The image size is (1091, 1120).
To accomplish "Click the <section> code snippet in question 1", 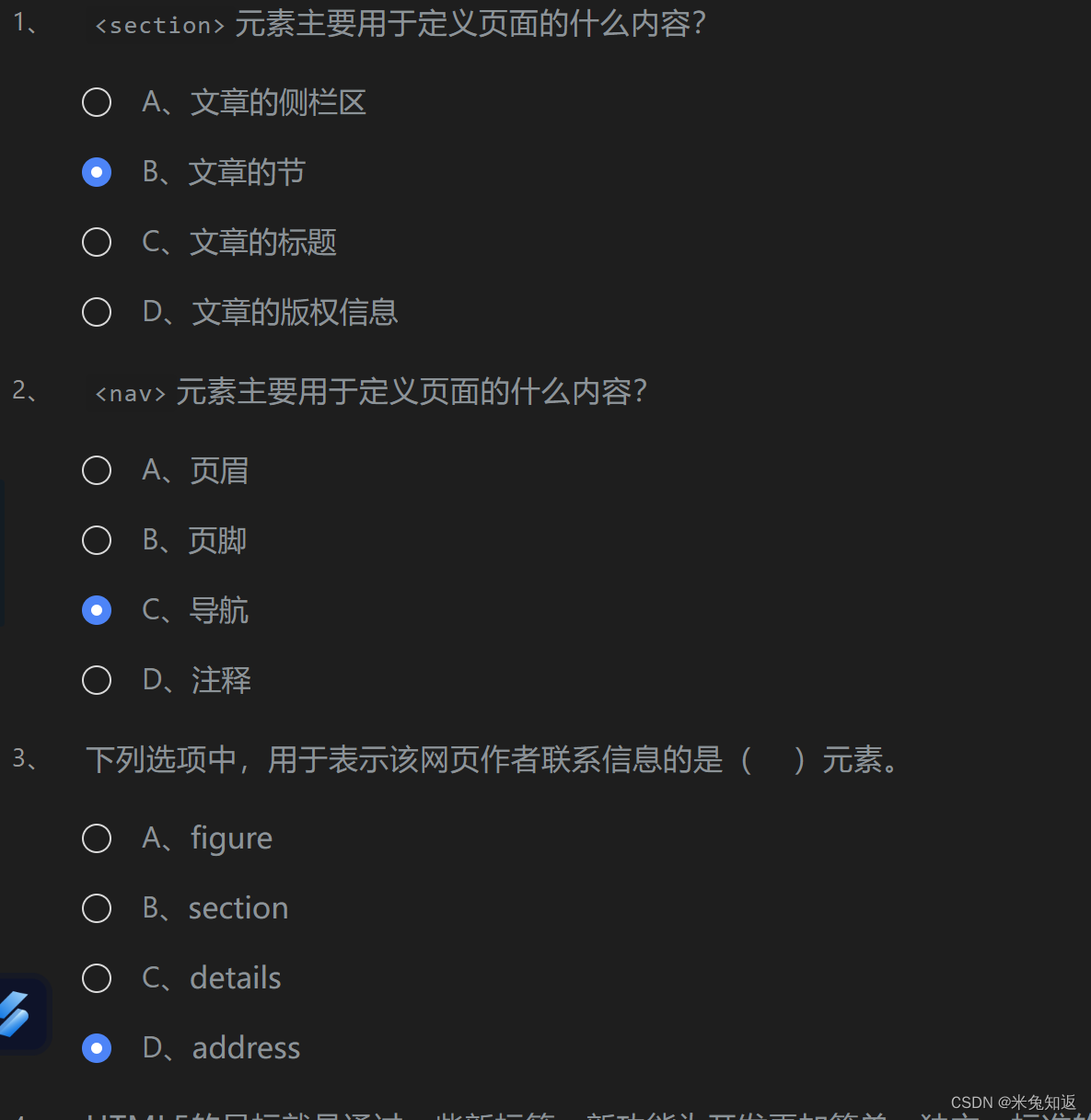I will [x=157, y=25].
